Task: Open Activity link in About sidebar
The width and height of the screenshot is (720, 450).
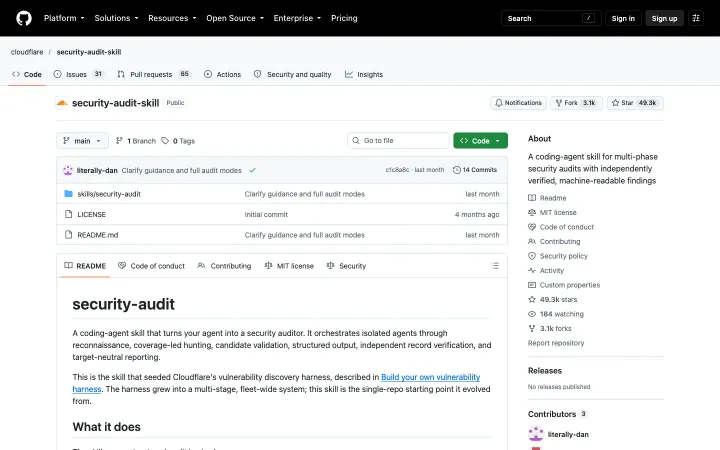Action: point(546,270)
